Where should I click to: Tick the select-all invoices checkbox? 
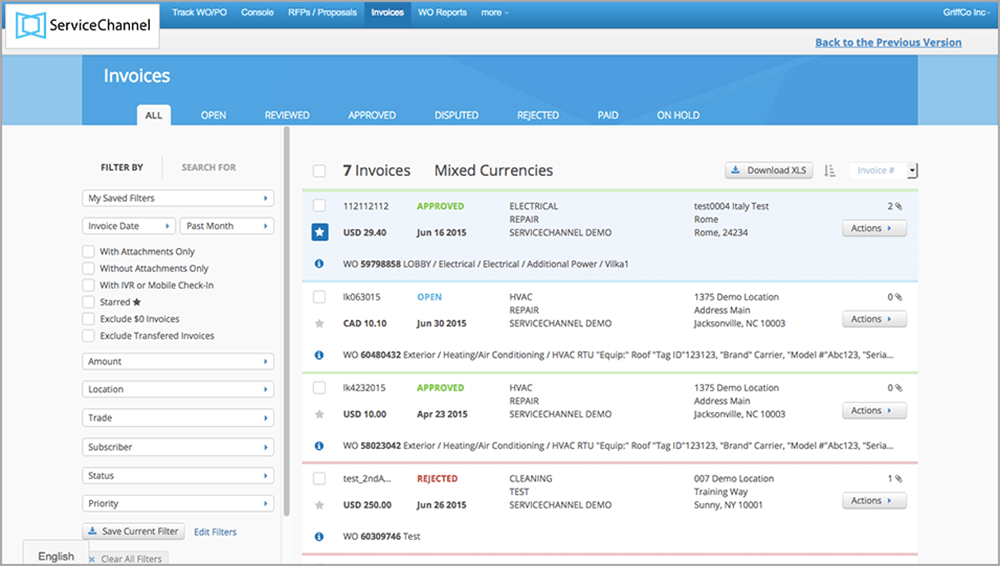click(319, 171)
